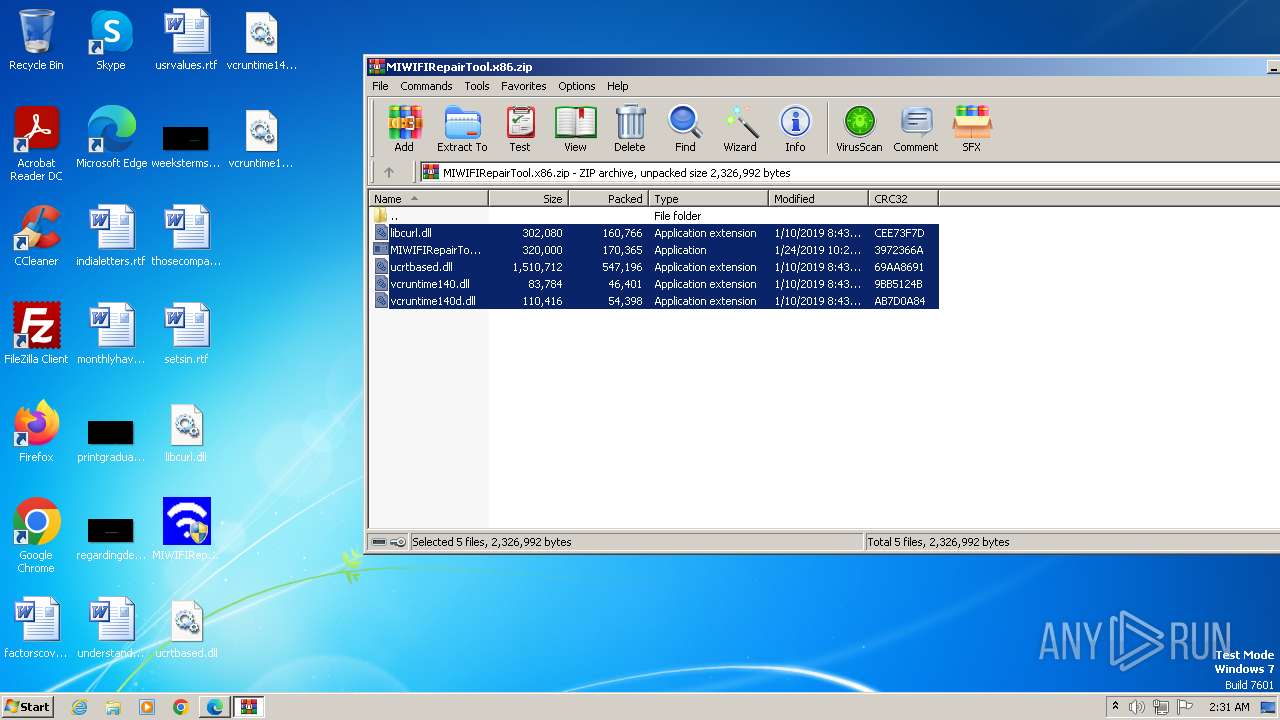Open the Help menu
Image resolution: width=1280 pixels, height=720 pixels.
pyautogui.click(x=618, y=86)
